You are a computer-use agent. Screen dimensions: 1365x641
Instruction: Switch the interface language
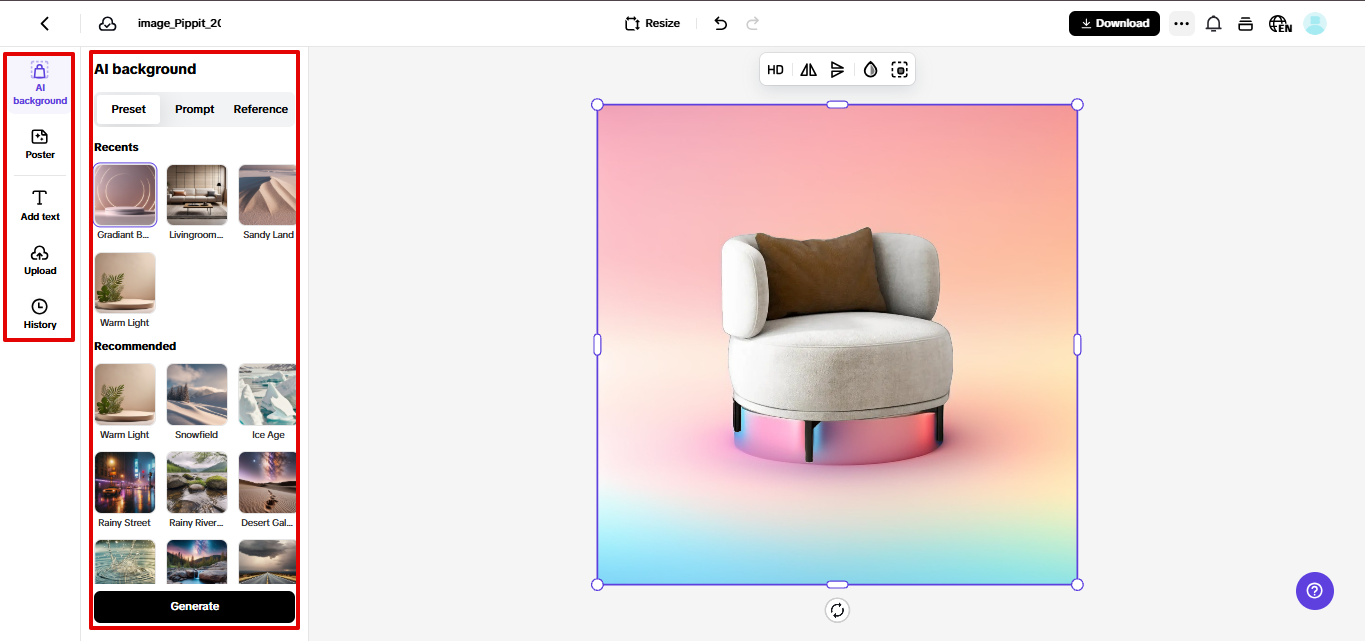pos(1280,23)
